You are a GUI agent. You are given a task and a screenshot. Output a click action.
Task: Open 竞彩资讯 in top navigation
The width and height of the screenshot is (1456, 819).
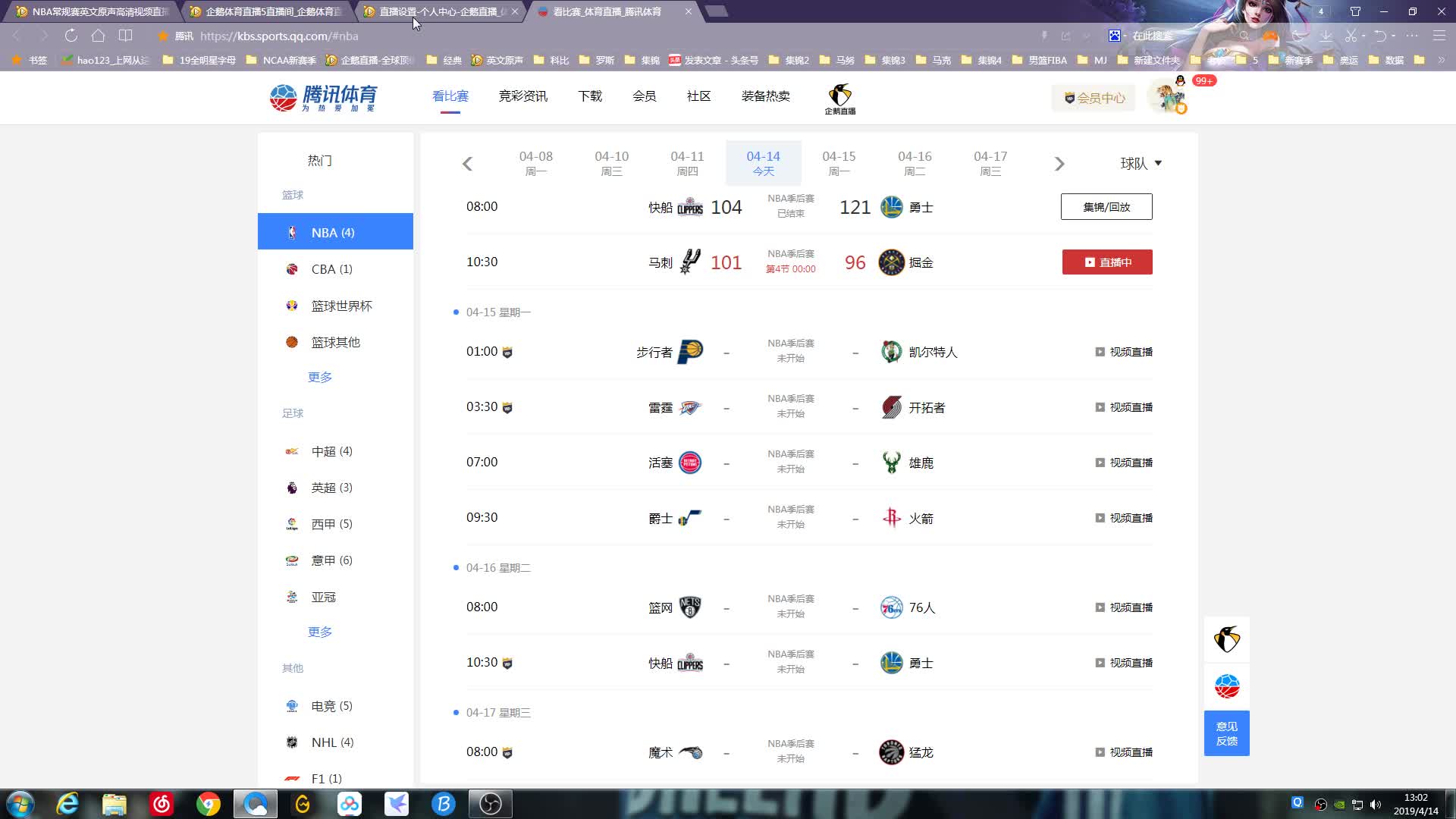pos(522,96)
